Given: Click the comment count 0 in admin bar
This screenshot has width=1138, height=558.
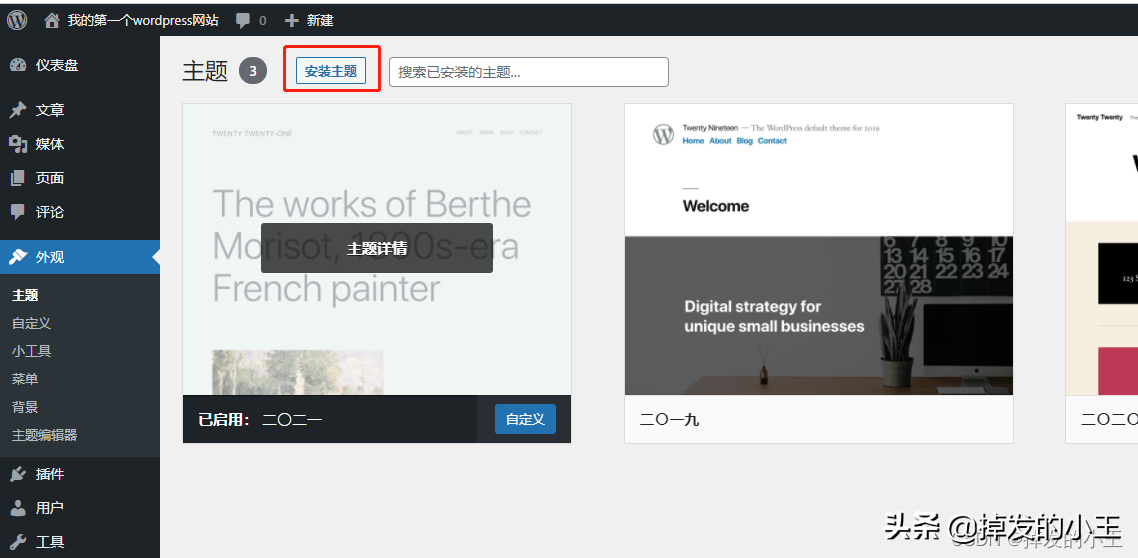Looking at the screenshot, I should click(263, 21).
